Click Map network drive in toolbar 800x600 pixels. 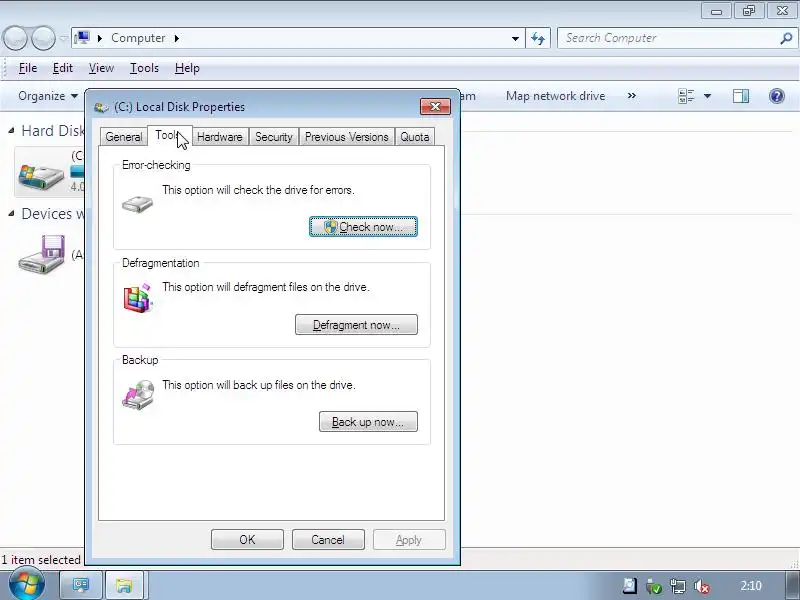pos(555,96)
